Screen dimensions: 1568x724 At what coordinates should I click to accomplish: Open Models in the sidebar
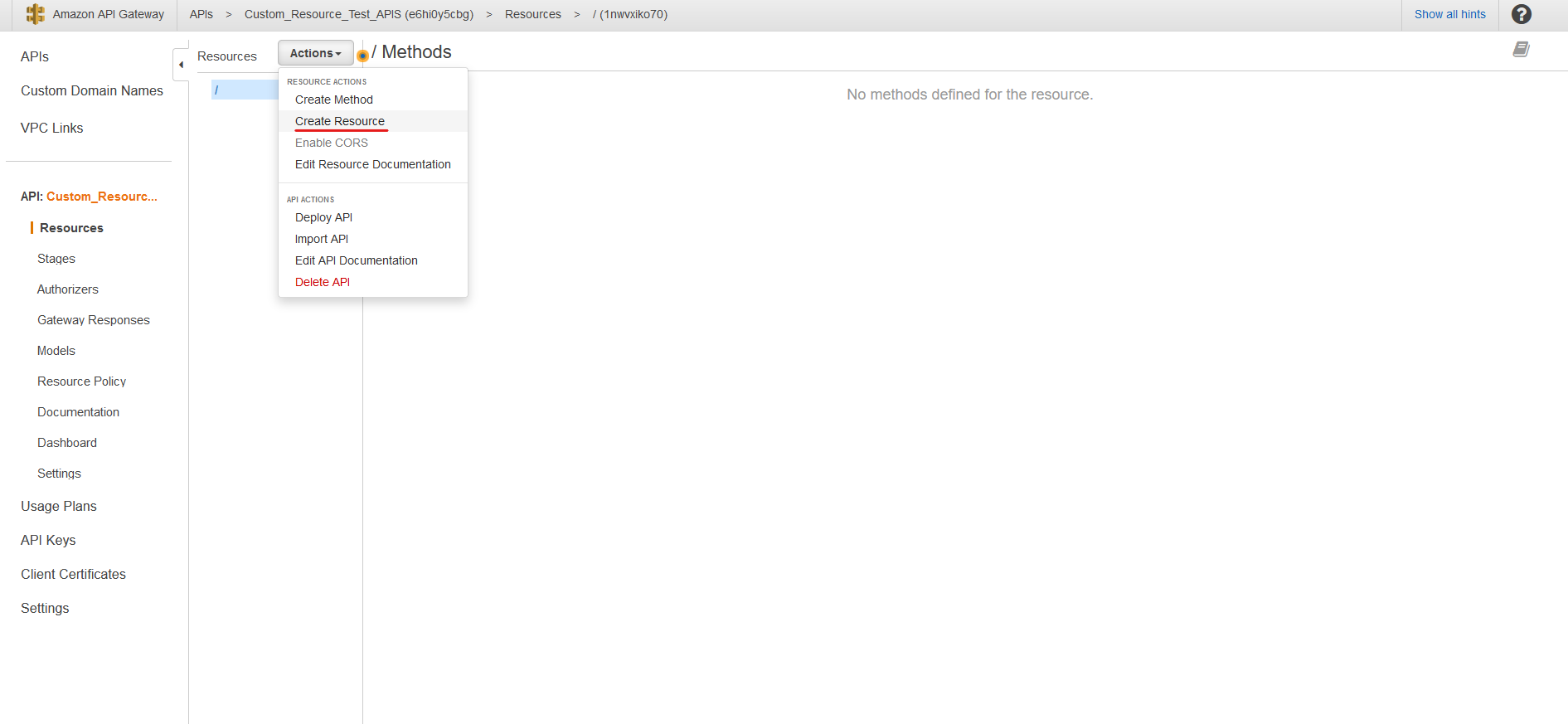pos(56,351)
